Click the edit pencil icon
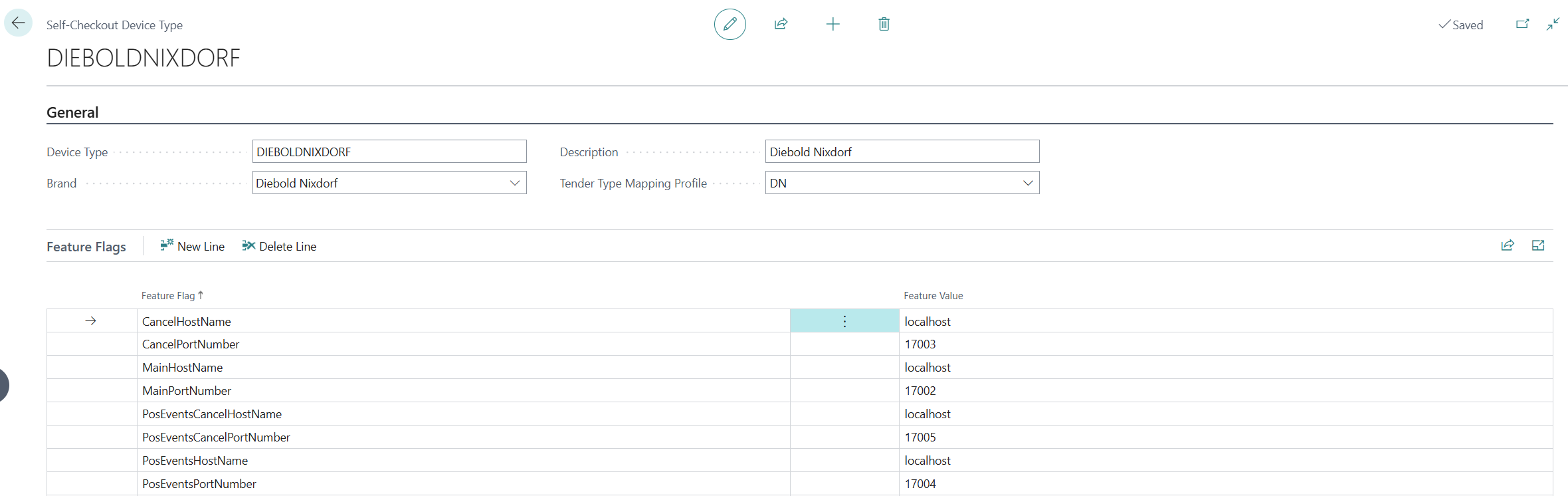The height and width of the screenshot is (496, 1568). click(730, 25)
